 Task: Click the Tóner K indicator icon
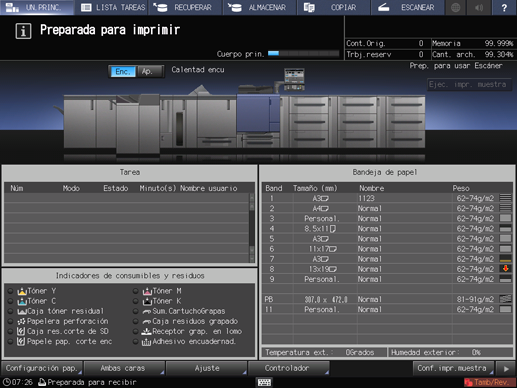[x=147, y=301]
